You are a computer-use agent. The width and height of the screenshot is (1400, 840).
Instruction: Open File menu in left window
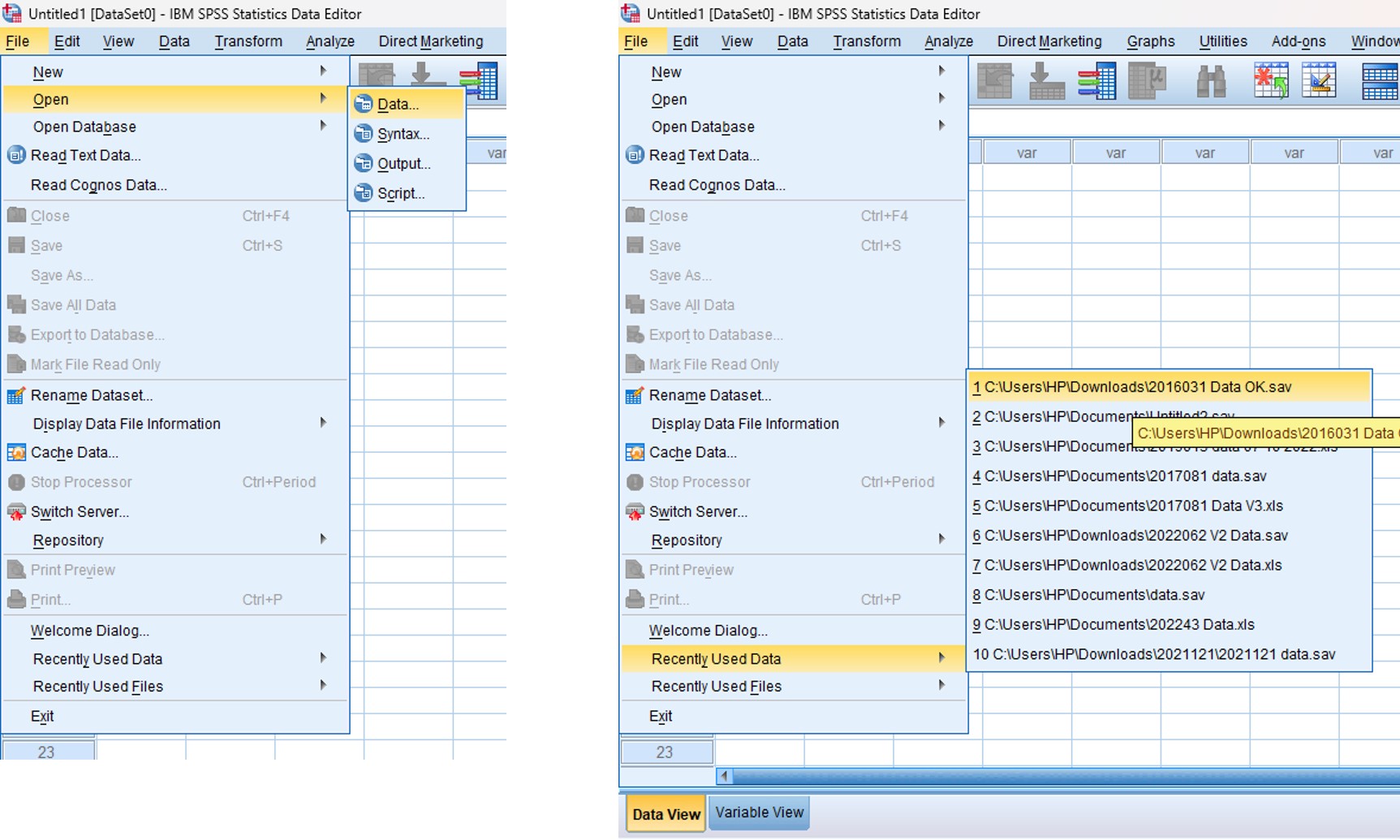[x=17, y=41]
